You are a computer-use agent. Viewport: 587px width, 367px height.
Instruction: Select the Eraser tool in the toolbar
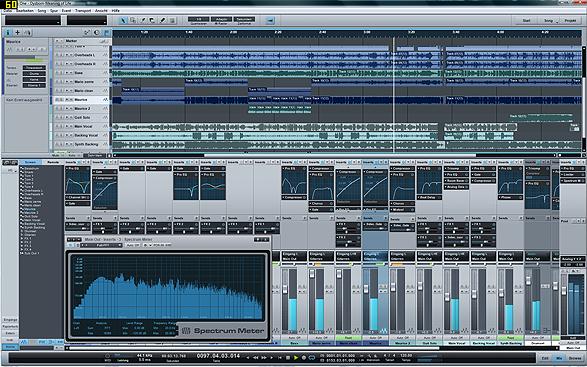[x=152, y=20]
